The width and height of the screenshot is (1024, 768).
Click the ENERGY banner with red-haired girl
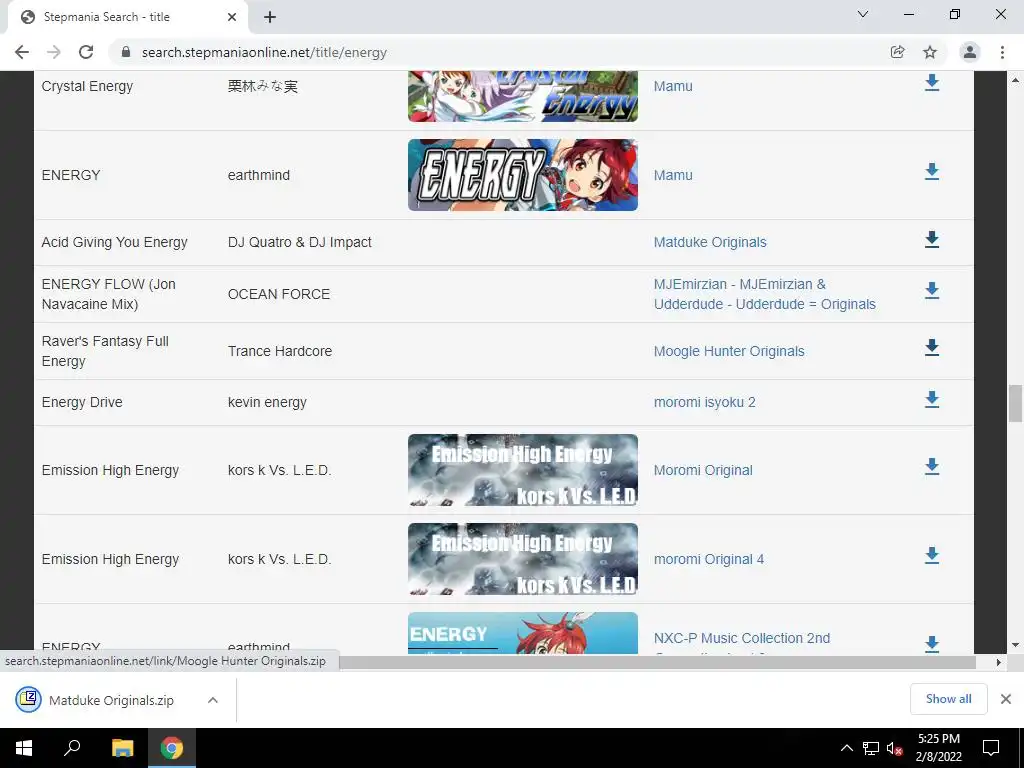pos(522,175)
